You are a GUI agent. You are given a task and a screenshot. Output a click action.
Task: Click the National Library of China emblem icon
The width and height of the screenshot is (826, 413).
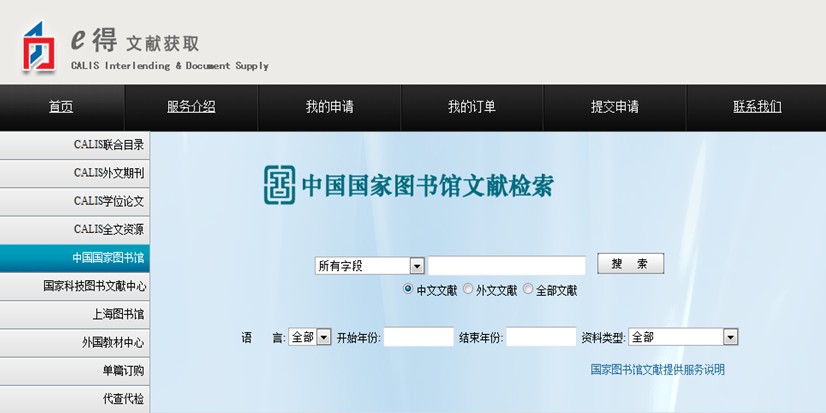tap(279, 185)
